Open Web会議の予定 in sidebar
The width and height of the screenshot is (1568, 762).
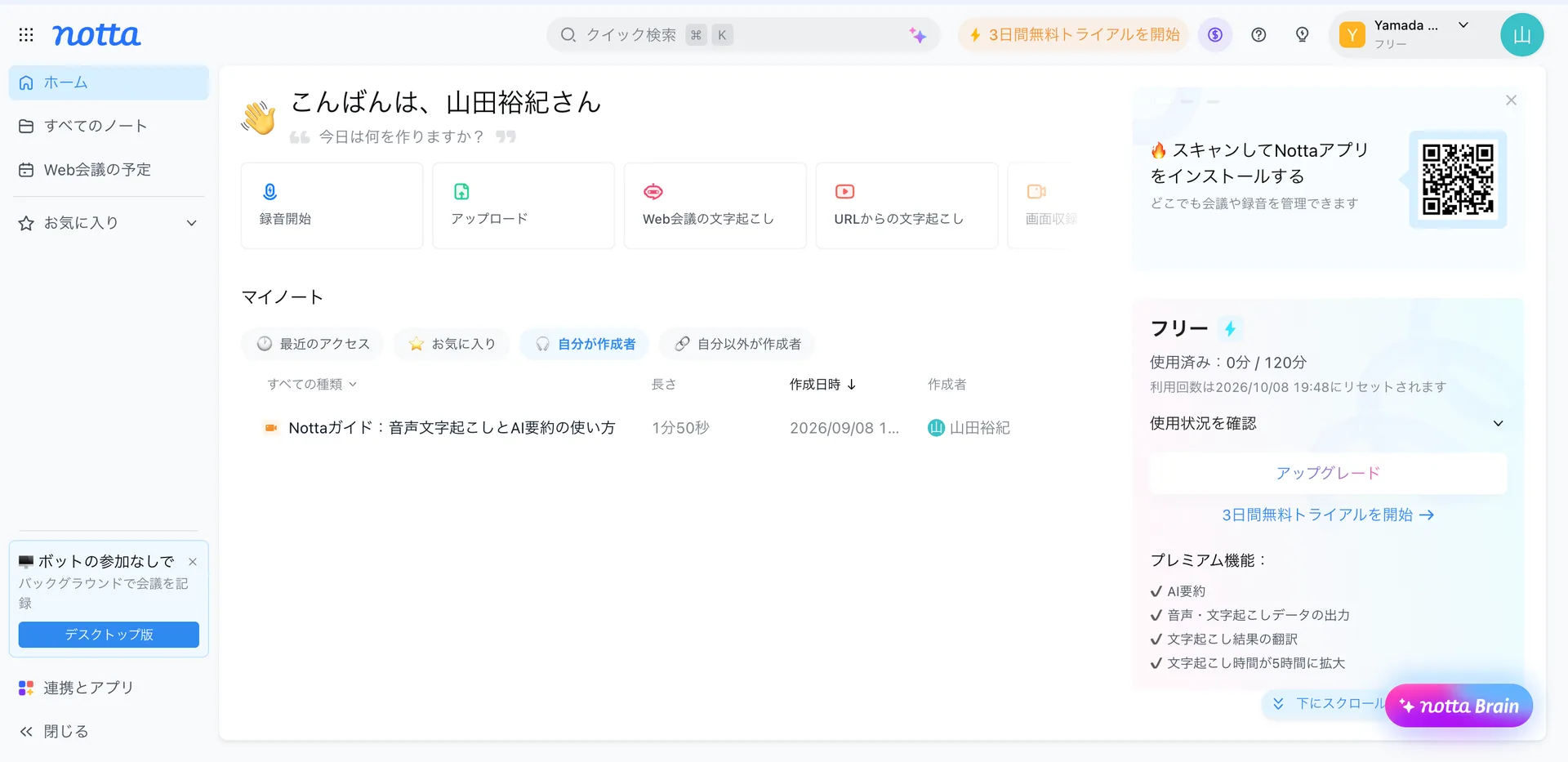point(109,170)
